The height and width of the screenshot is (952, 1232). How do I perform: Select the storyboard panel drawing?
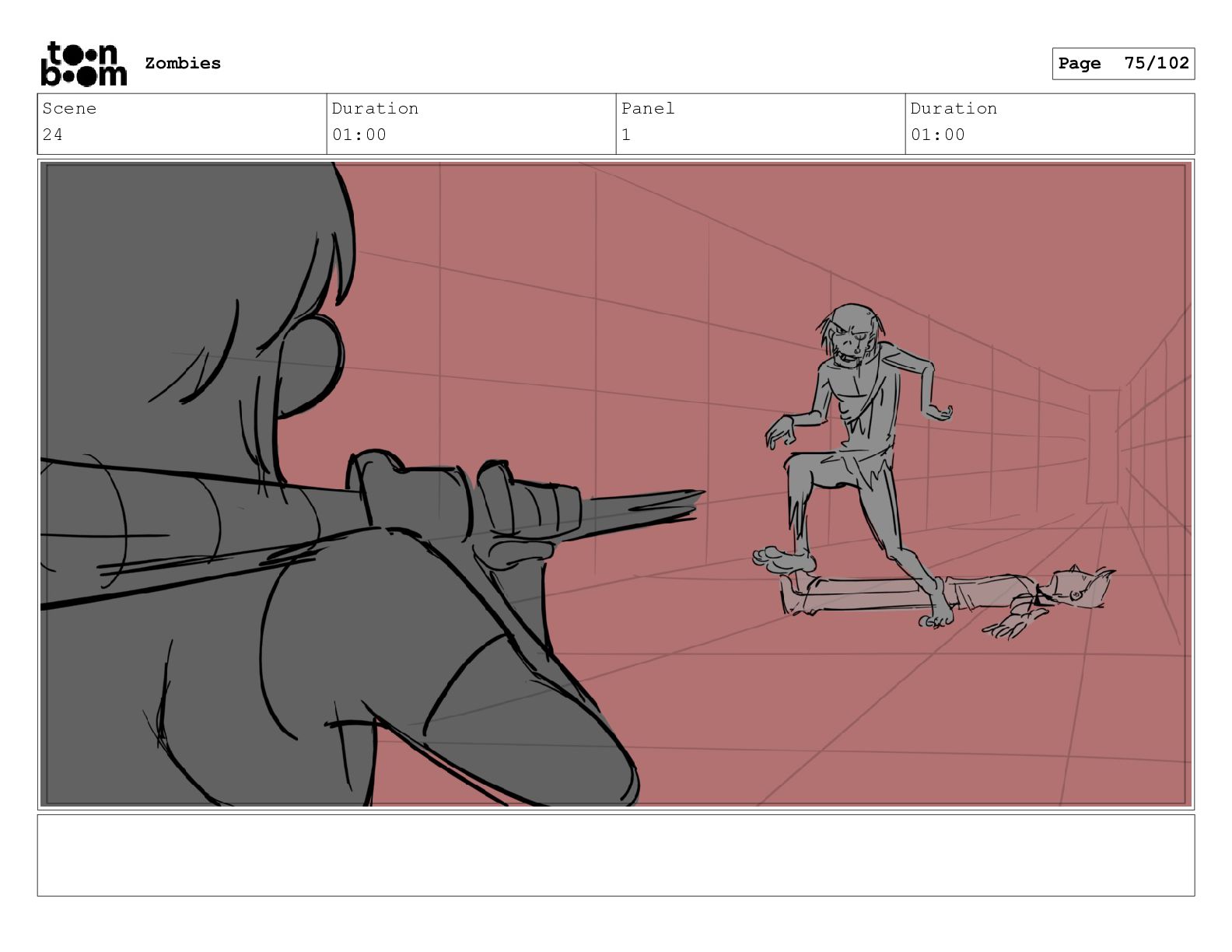click(x=616, y=484)
